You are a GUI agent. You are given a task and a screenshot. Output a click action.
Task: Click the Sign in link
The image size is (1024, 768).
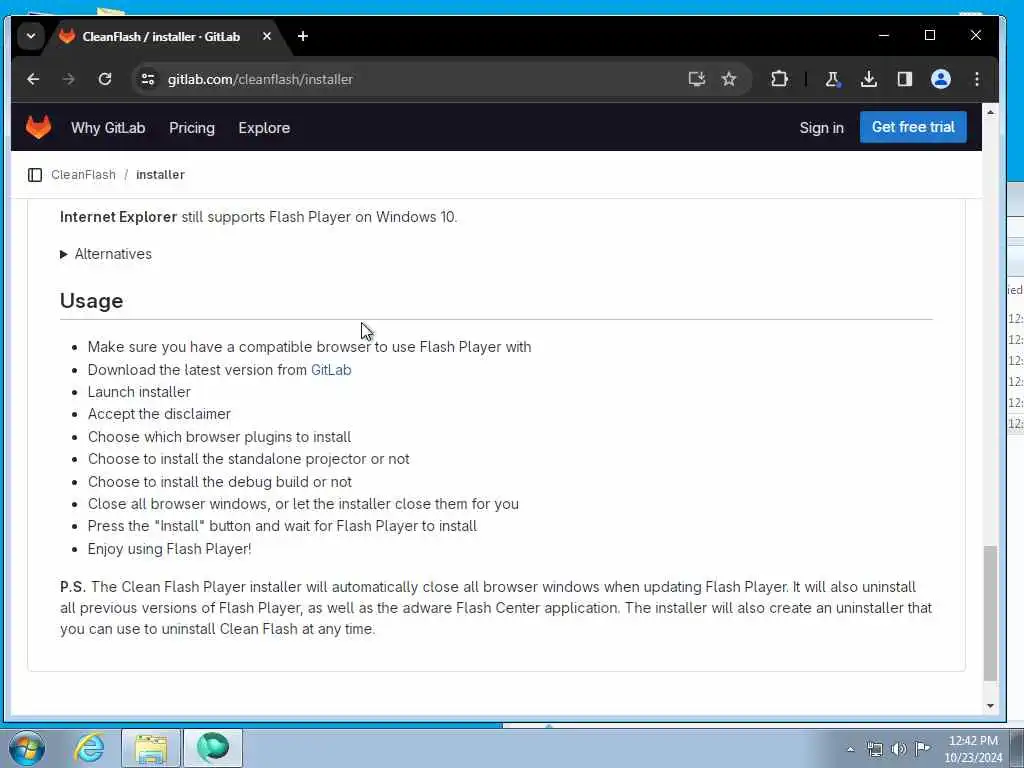pyautogui.click(x=822, y=127)
